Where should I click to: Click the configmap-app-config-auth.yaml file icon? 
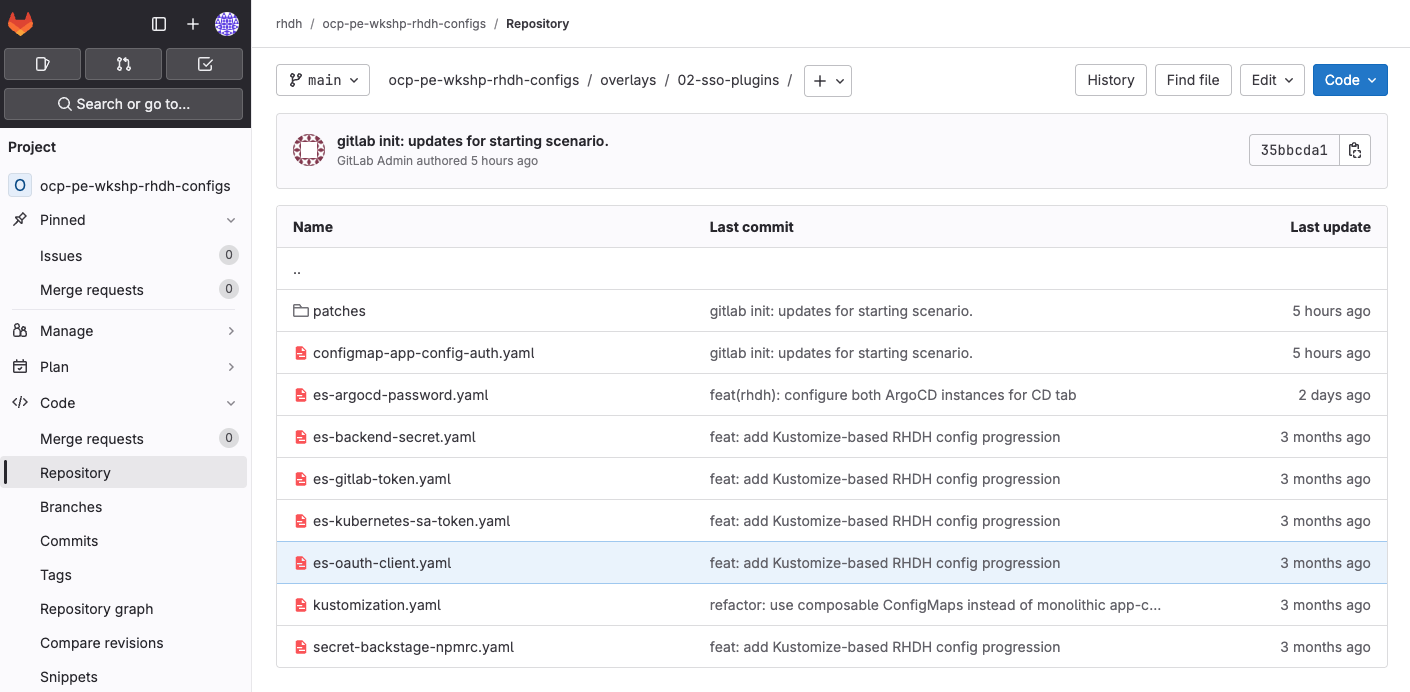tap(300, 353)
